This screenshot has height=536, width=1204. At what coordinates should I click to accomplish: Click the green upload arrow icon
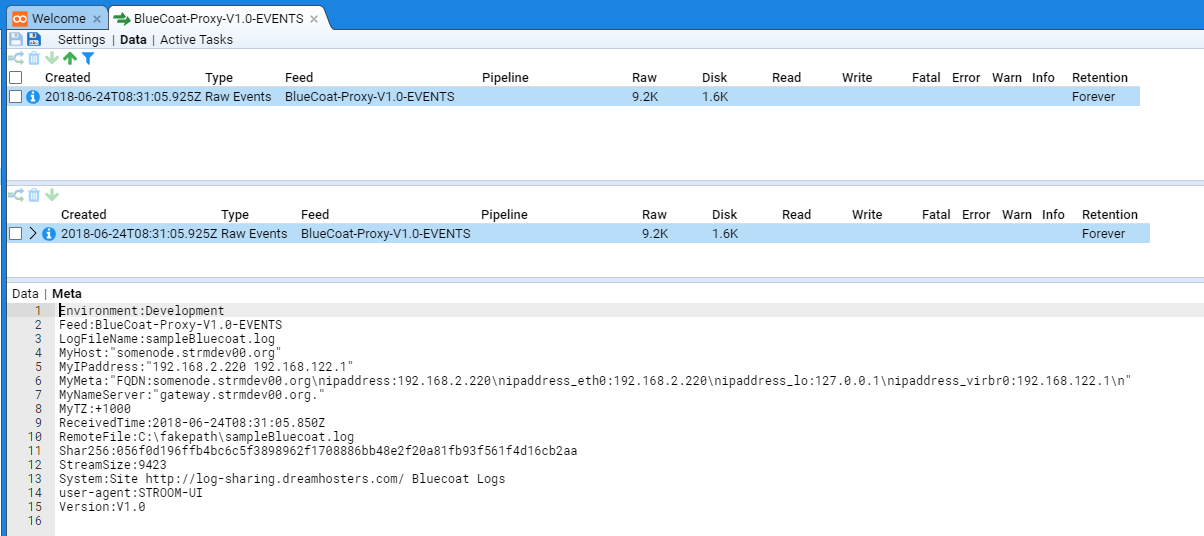(x=70, y=59)
